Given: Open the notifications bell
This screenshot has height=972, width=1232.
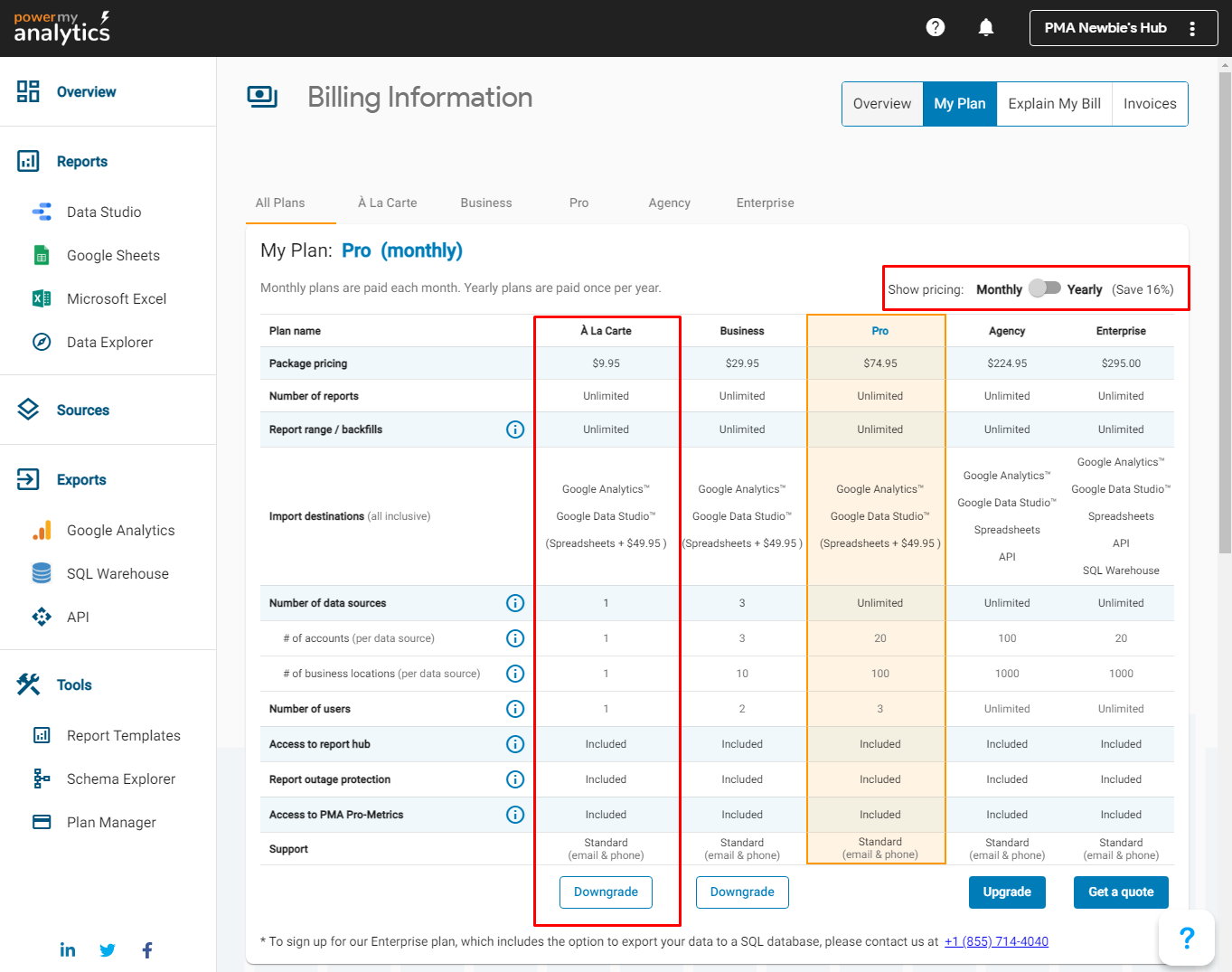Looking at the screenshot, I should coord(986,28).
